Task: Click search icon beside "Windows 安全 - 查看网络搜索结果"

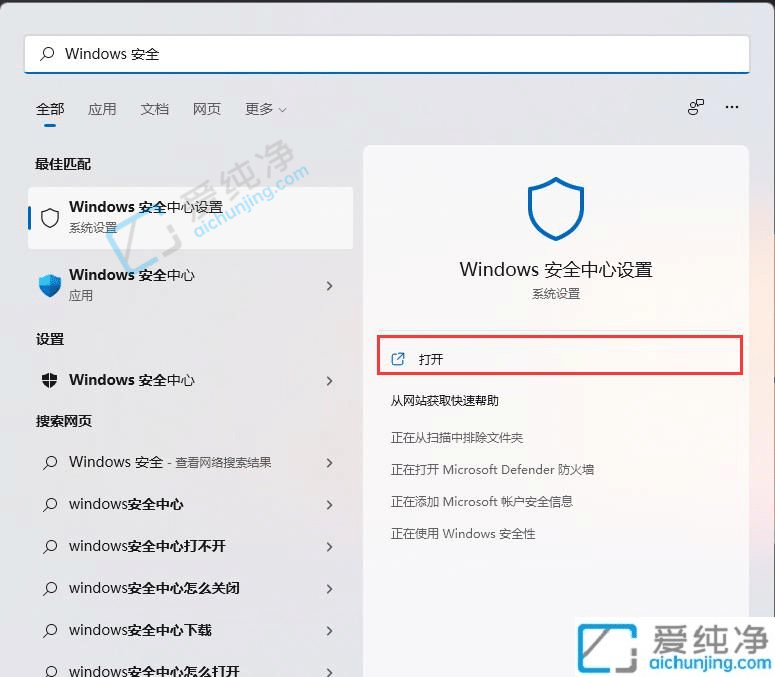Action: (50, 463)
